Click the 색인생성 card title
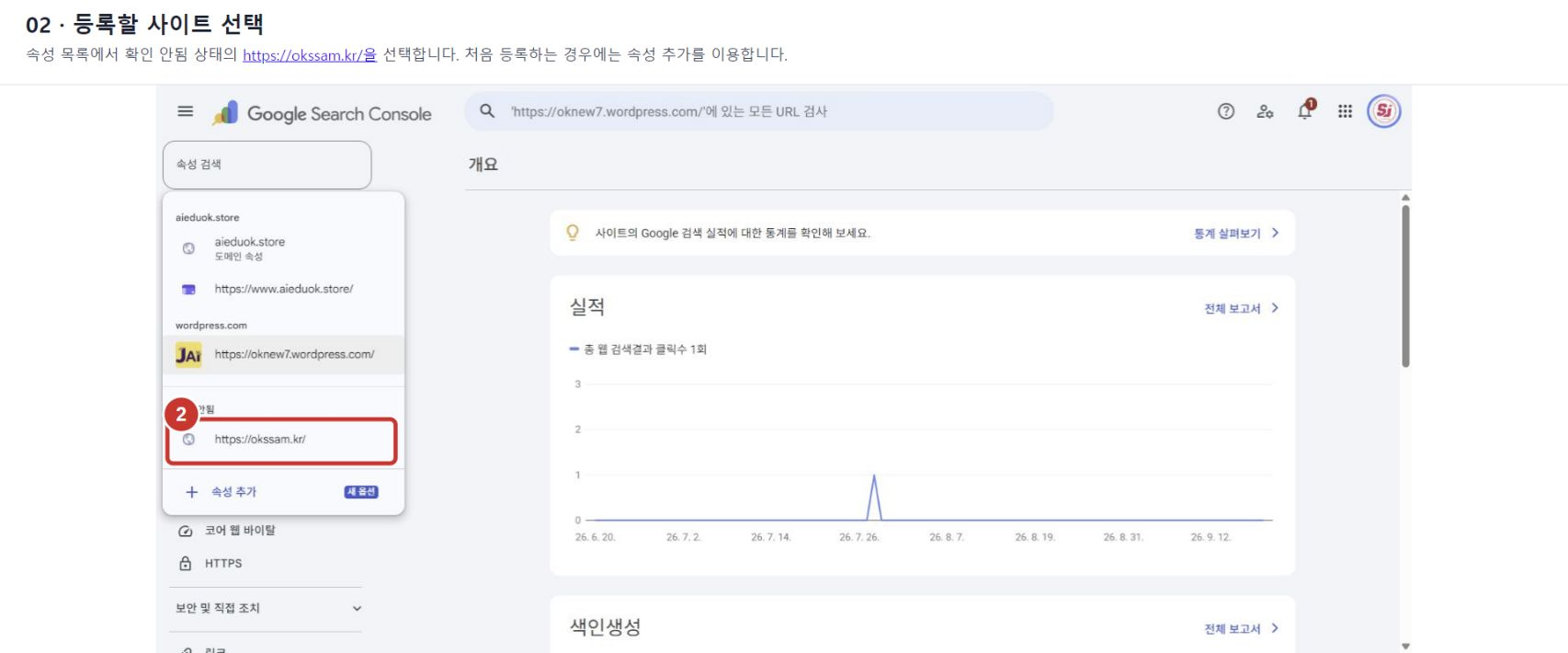Viewport: 1568px width, 653px height. (x=605, y=627)
